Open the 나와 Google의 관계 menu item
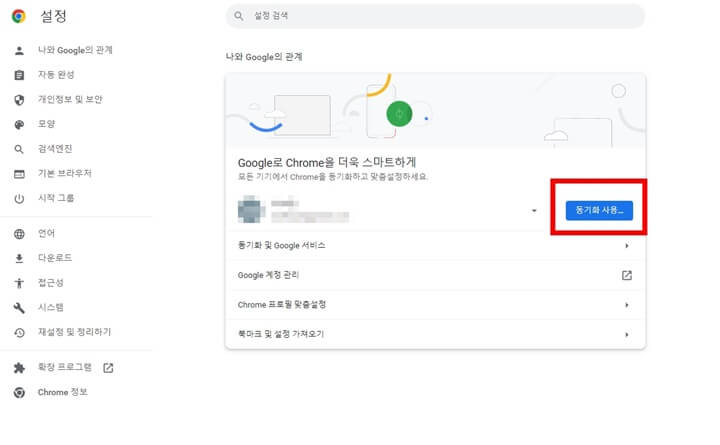The width and height of the screenshot is (720, 445). (76, 50)
